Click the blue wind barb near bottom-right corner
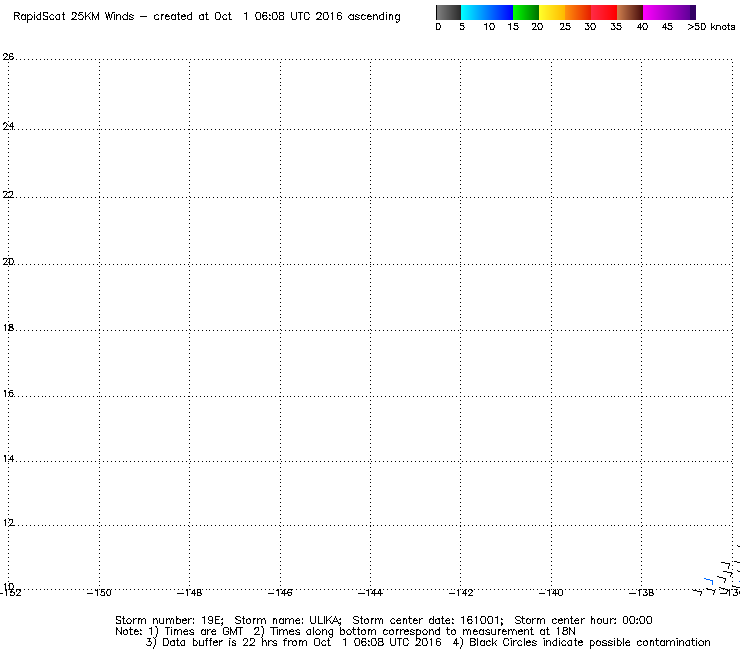This screenshot has width=740, height=650. tap(708, 581)
